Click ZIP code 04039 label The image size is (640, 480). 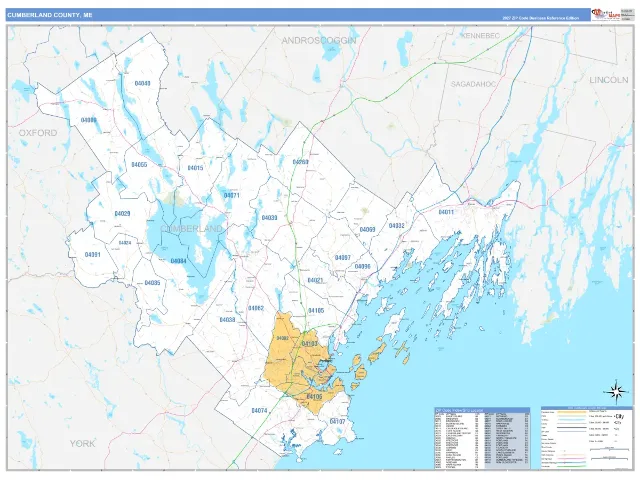tap(269, 218)
